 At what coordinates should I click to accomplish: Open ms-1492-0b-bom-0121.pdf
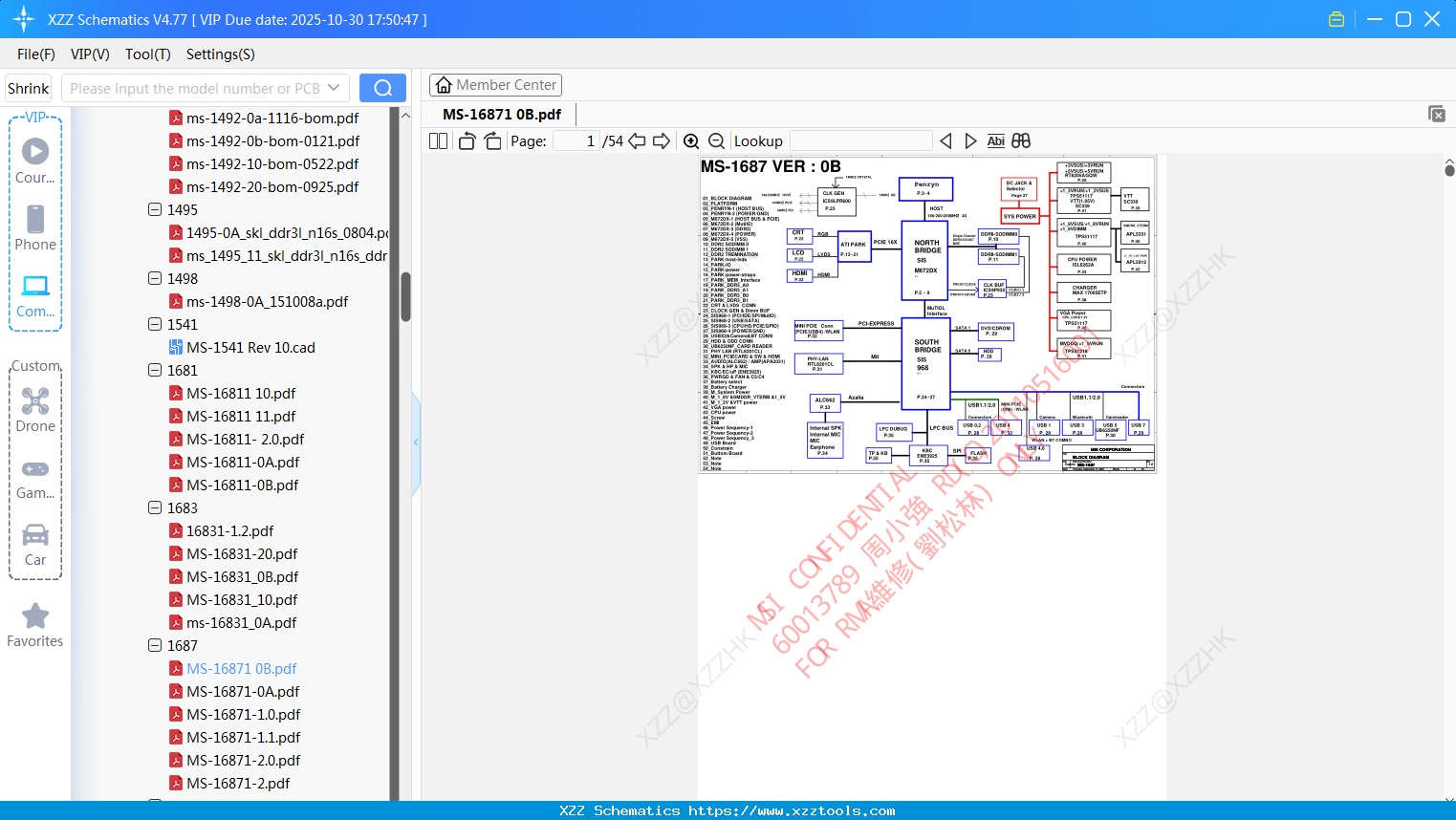[x=272, y=140]
